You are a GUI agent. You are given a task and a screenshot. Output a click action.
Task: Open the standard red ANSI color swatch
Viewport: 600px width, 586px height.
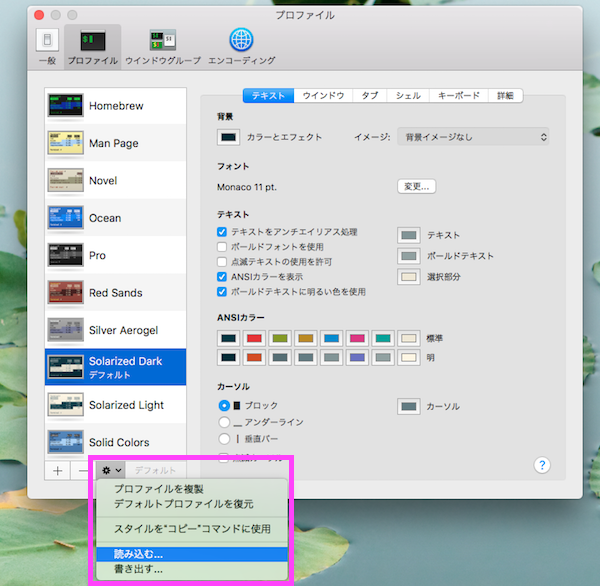[x=254, y=338]
